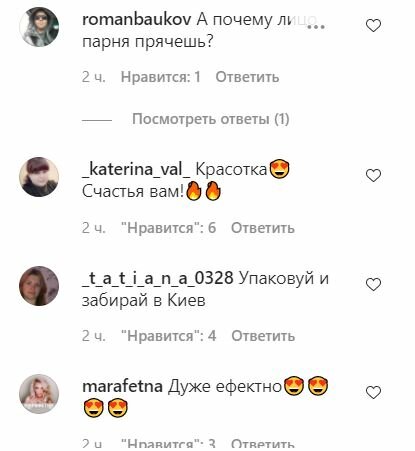Like _katerina_val_'s comment with the heart
Screen dimensions: 415x451
[373, 176]
